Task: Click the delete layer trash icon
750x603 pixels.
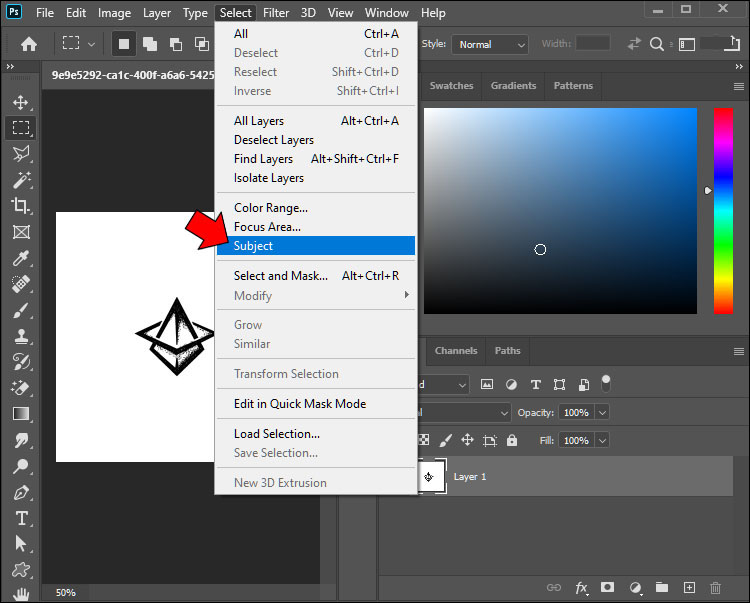Action: tap(715, 588)
